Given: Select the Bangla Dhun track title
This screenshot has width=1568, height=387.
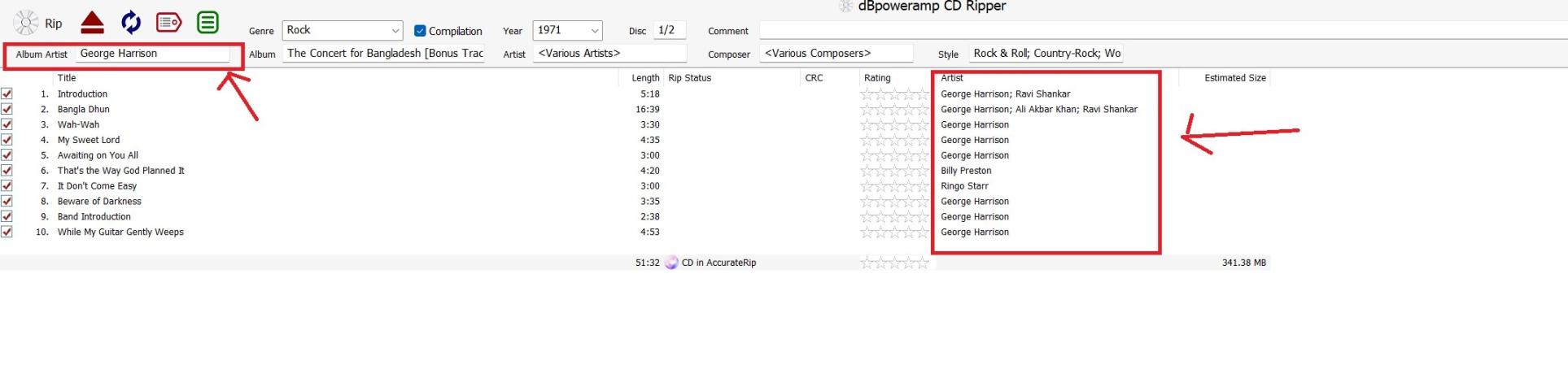Looking at the screenshot, I should [x=84, y=110].
